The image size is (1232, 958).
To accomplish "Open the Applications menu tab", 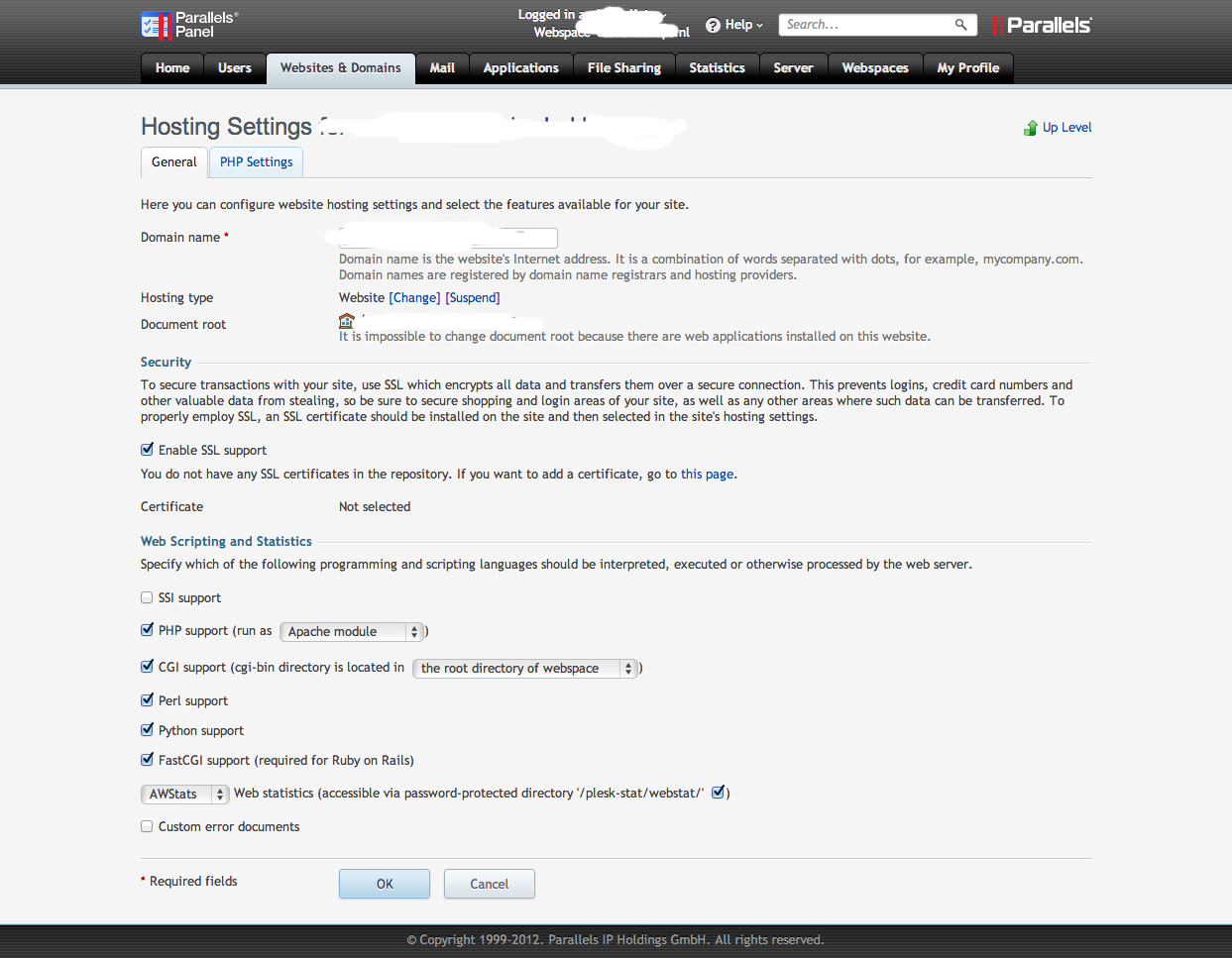I will (521, 68).
